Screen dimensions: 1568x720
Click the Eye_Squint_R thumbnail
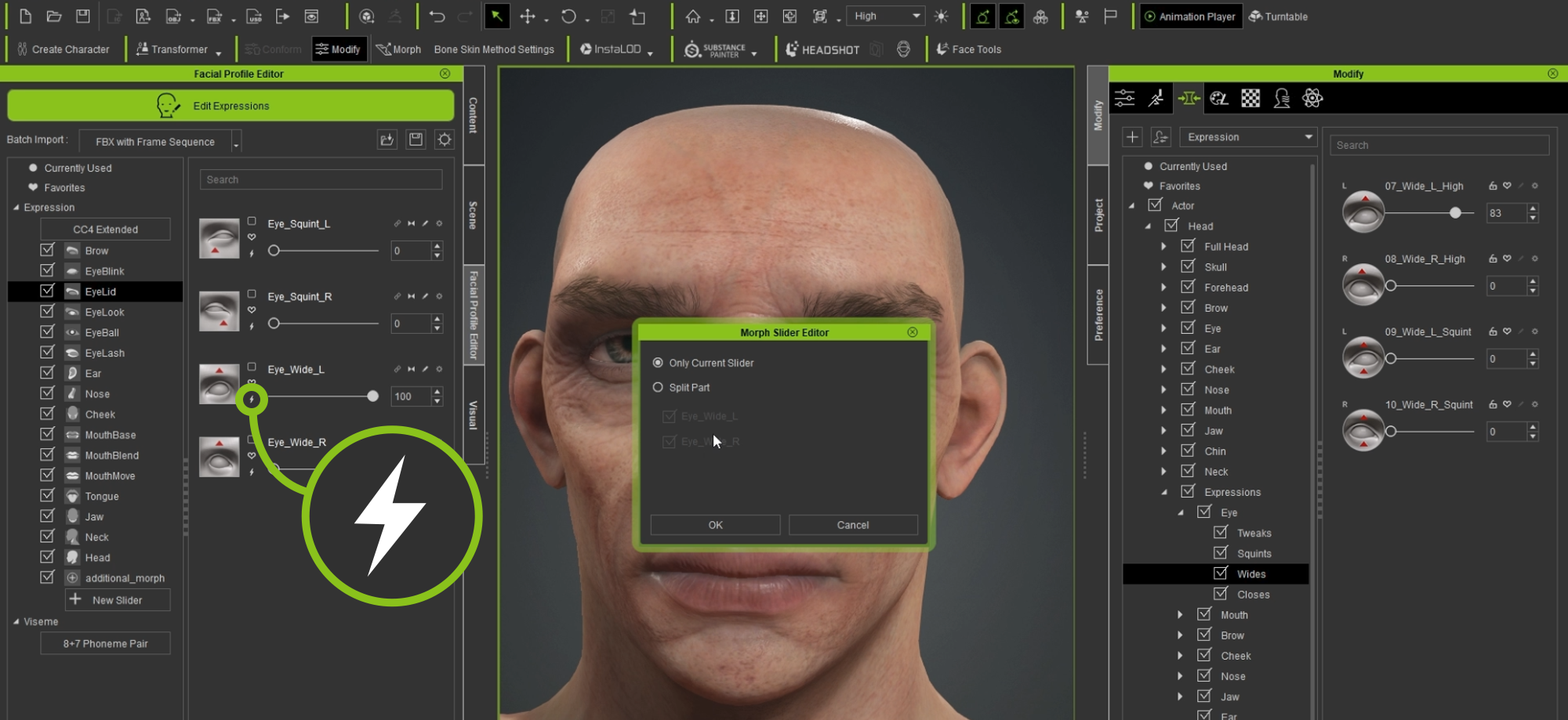point(219,311)
